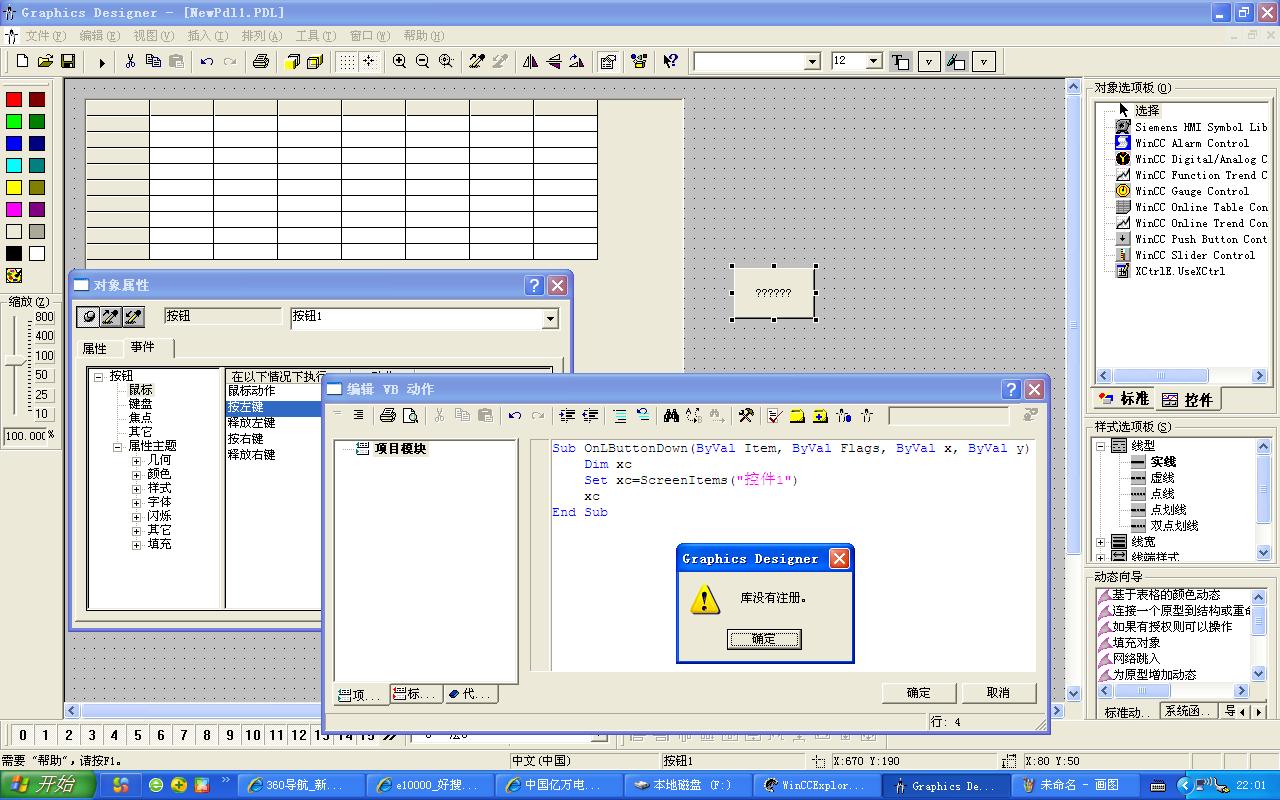This screenshot has height=800, width=1280.
Task: Select the 标准 tab in the object palette
Action: coord(1124,399)
